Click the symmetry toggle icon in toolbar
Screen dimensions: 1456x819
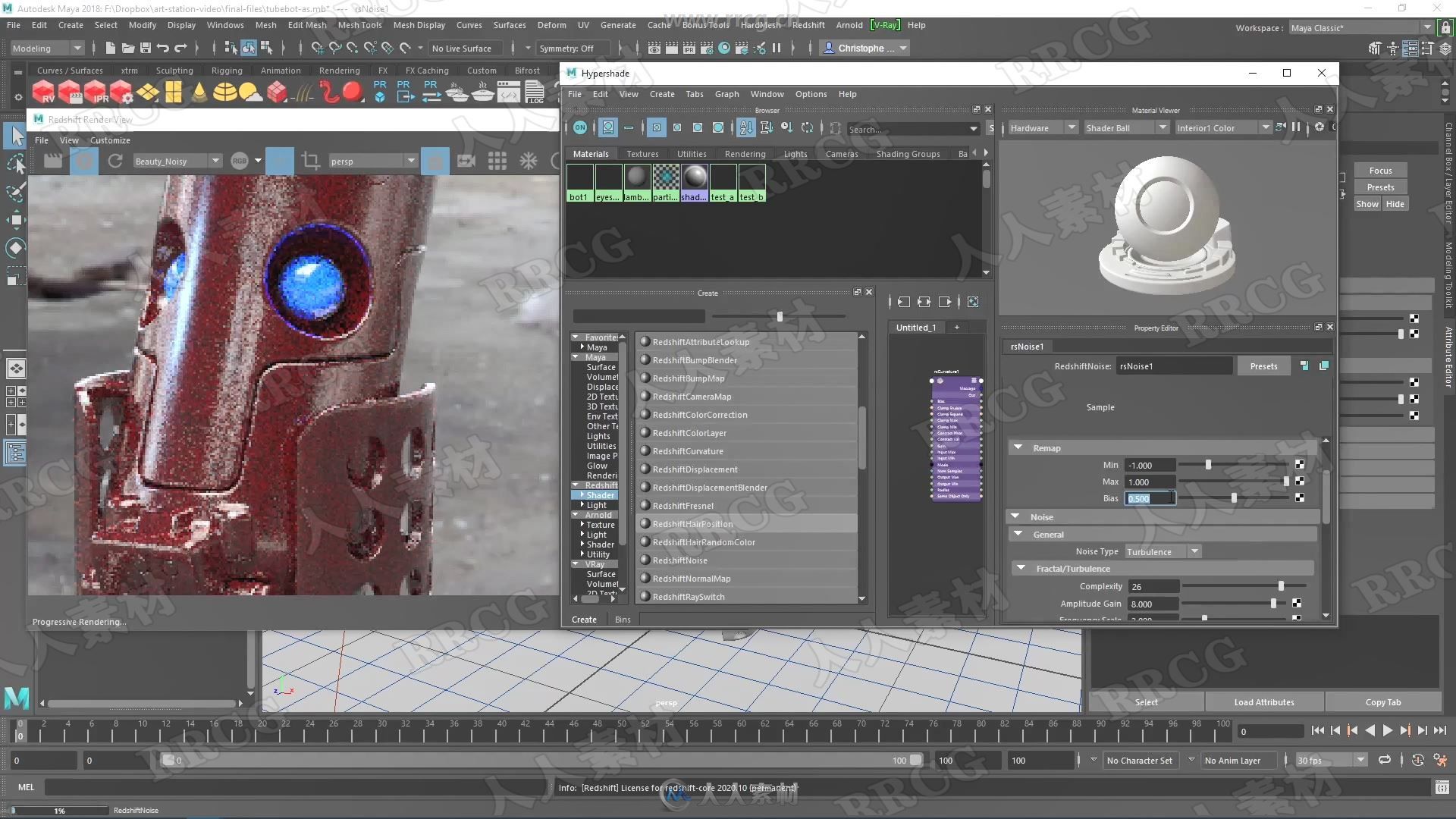point(567,47)
